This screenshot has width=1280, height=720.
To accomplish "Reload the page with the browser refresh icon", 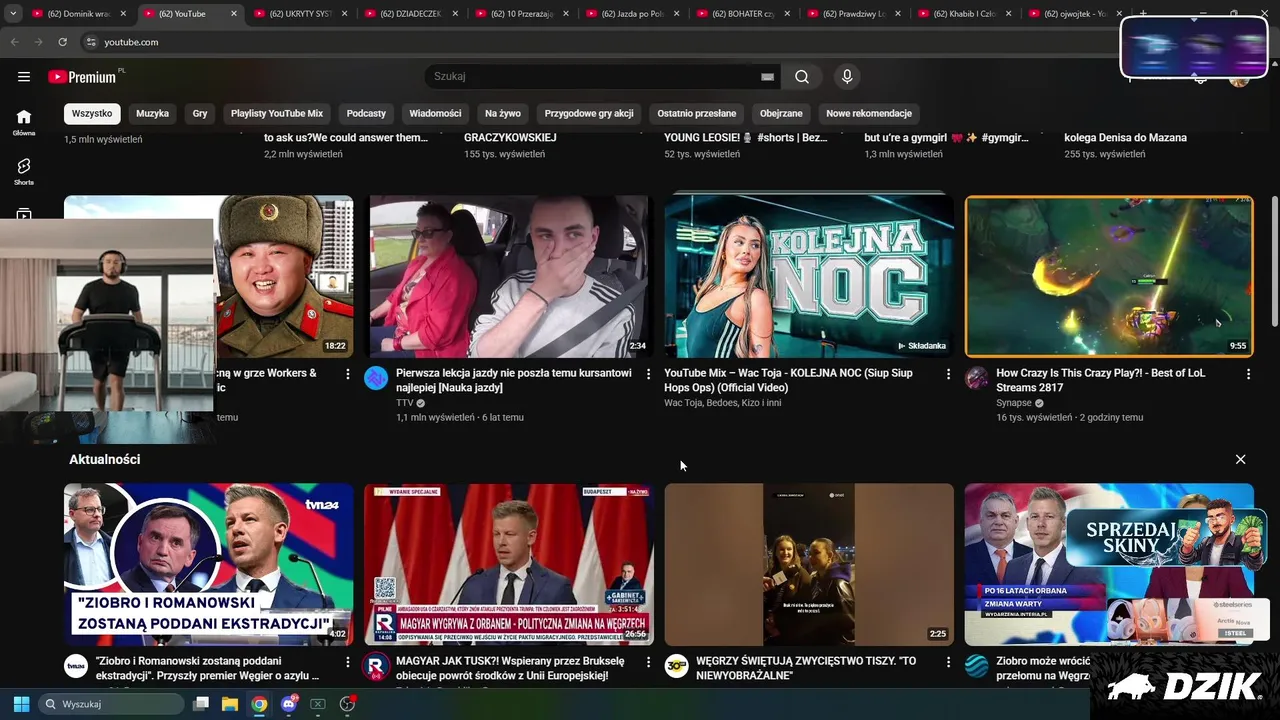I will (x=63, y=42).
